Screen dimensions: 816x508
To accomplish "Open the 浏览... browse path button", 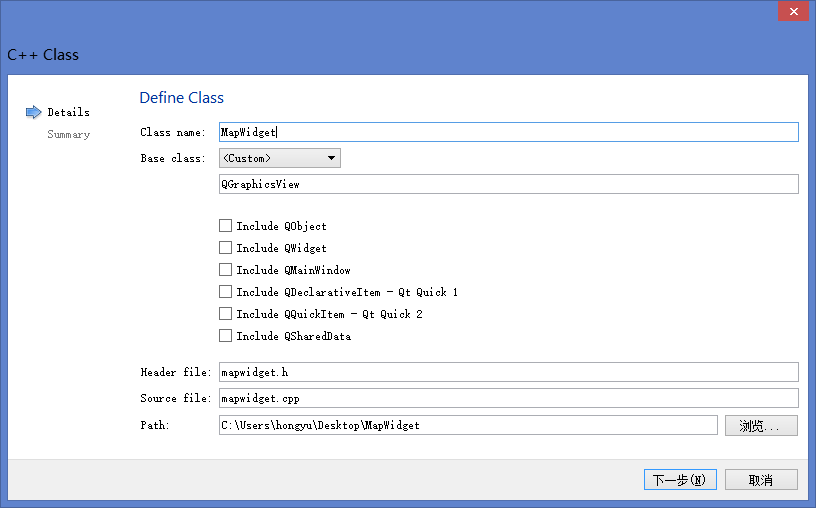I will coord(761,426).
